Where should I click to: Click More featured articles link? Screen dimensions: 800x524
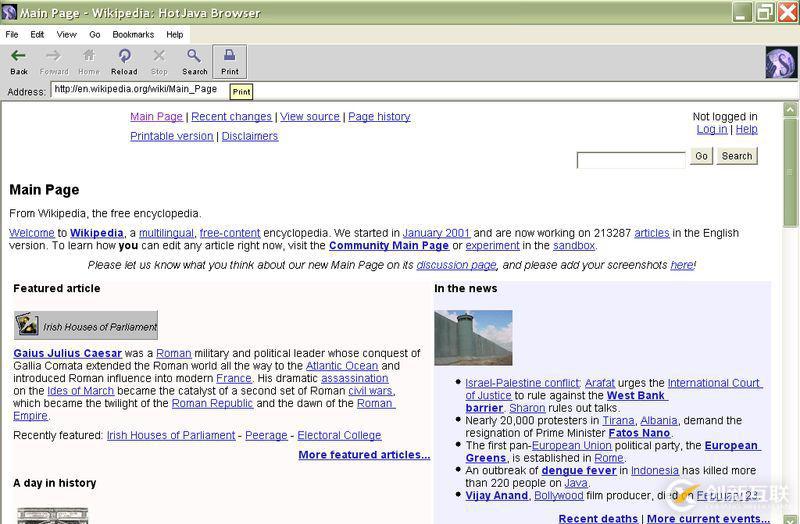tap(364, 455)
